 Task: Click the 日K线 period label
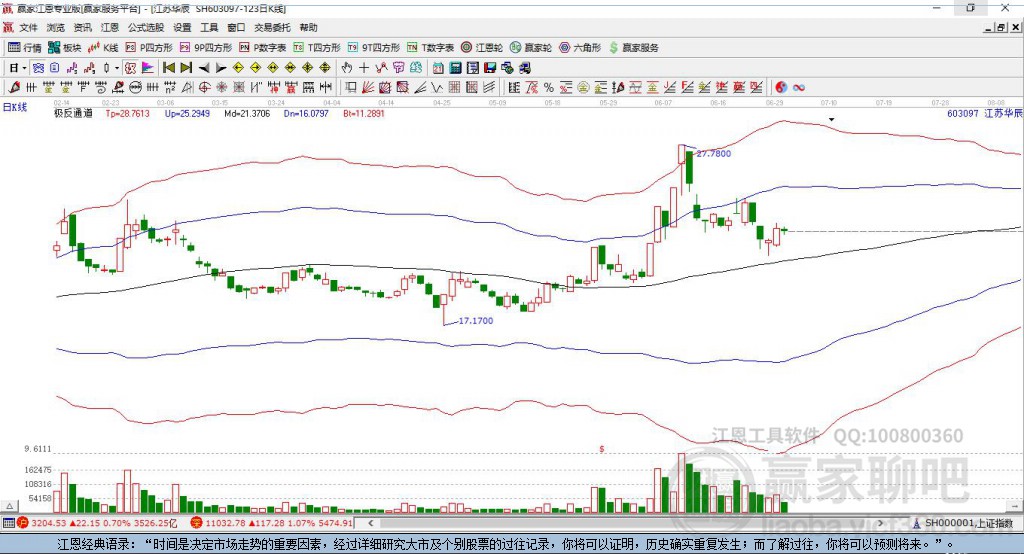15,107
